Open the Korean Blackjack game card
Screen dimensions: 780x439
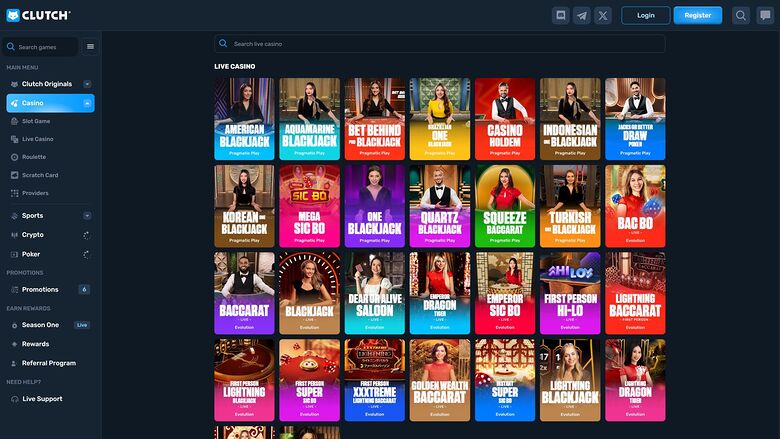point(244,206)
